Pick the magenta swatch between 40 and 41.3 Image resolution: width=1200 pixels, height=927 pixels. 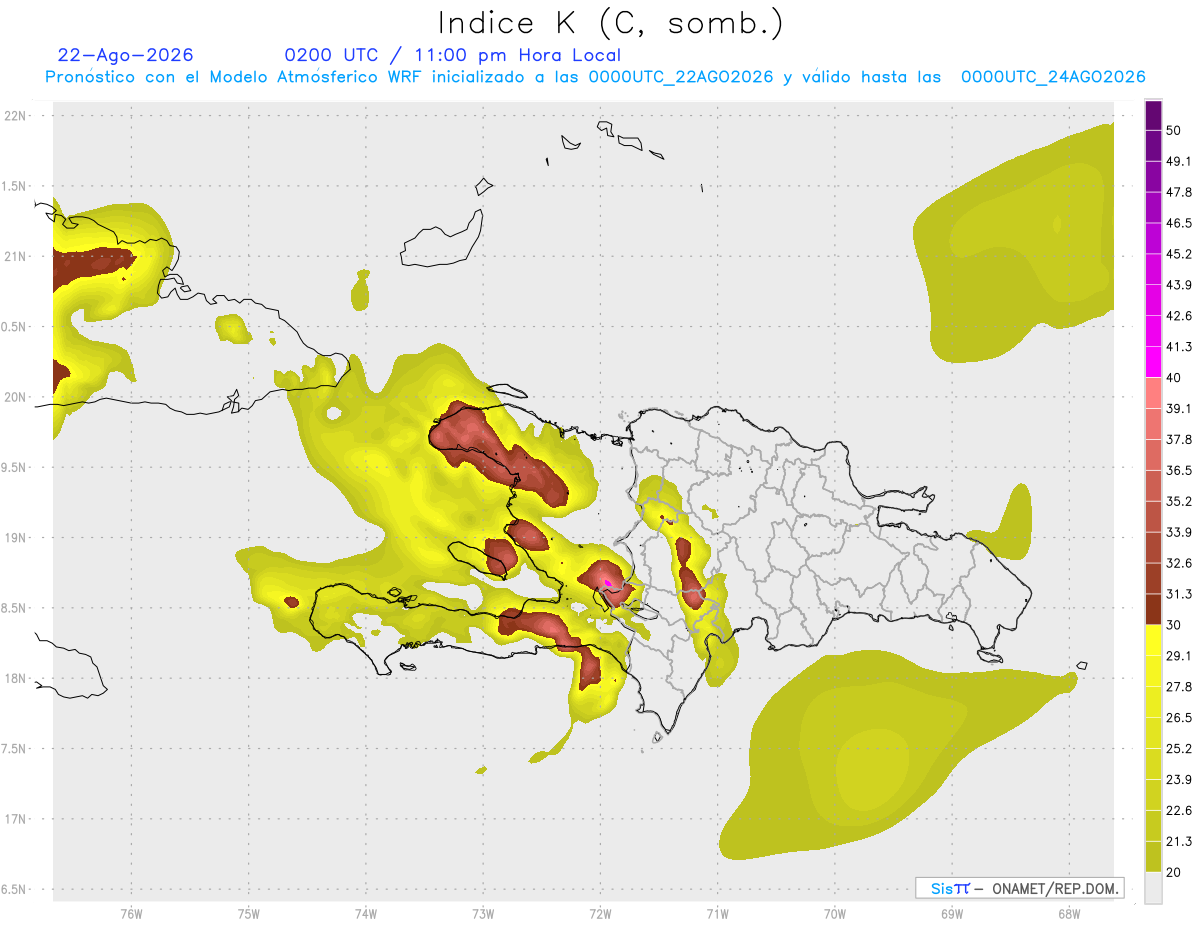[1153, 363]
